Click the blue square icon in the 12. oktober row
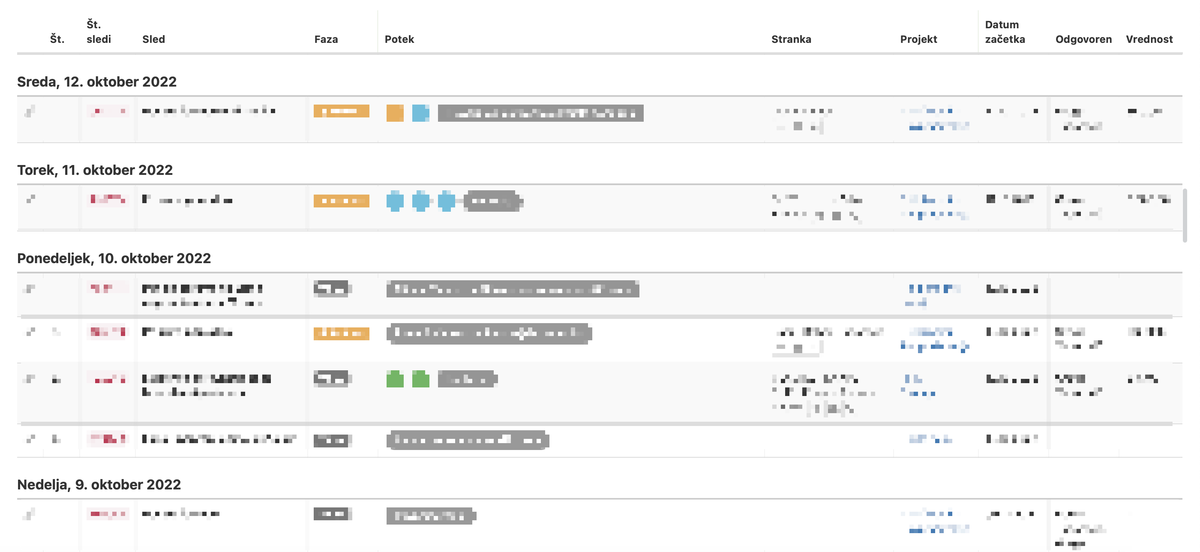The image size is (1200, 552). (421, 113)
